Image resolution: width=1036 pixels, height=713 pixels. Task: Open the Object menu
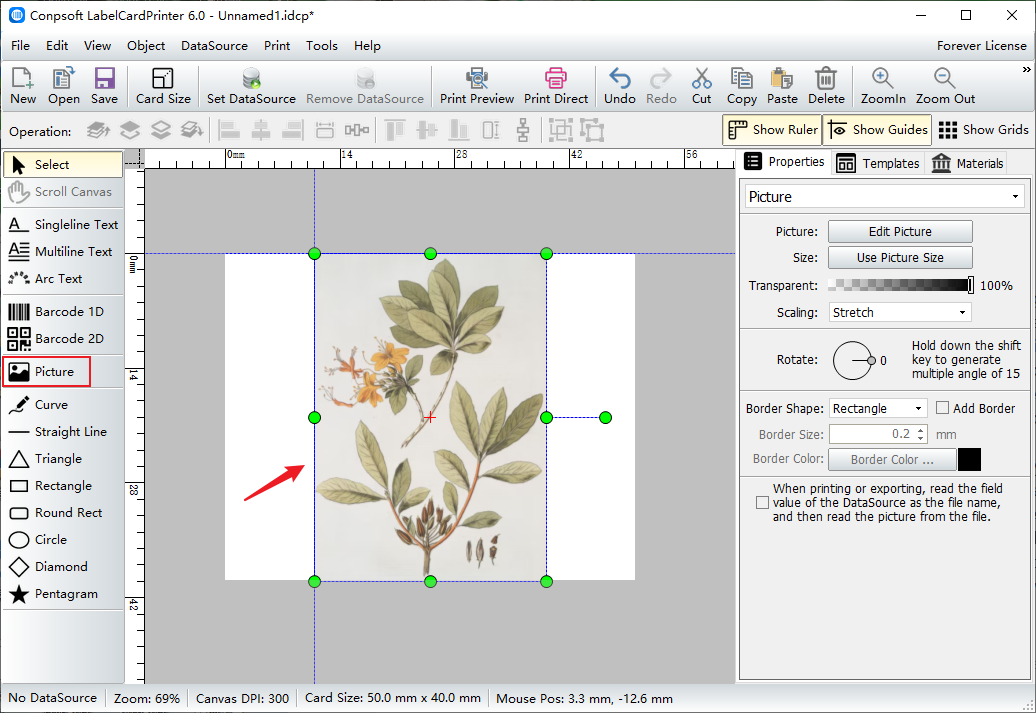click(x=146, y=46)
